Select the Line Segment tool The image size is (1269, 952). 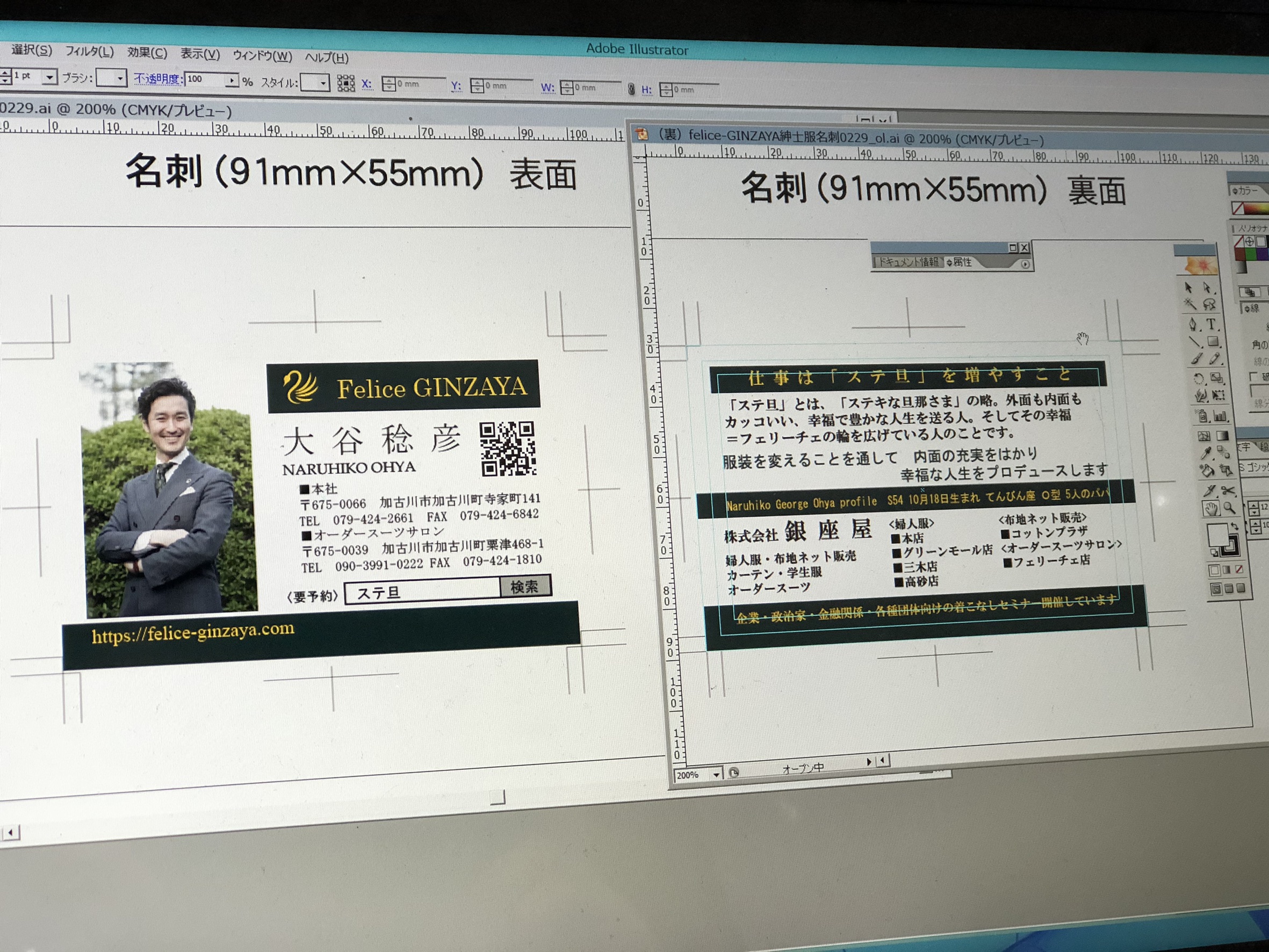coord(1195,342)
